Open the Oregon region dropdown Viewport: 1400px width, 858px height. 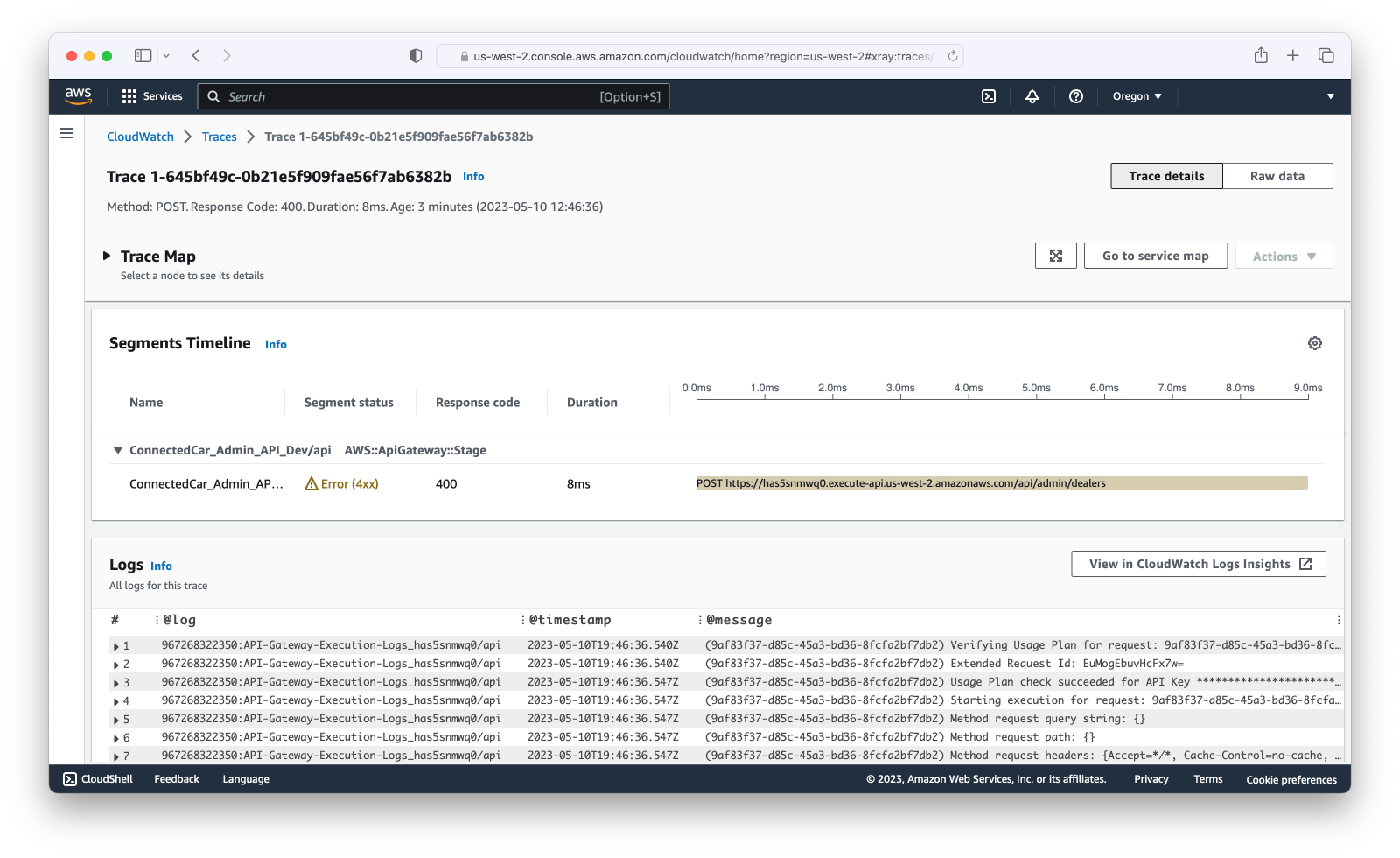coord(1137,96)
